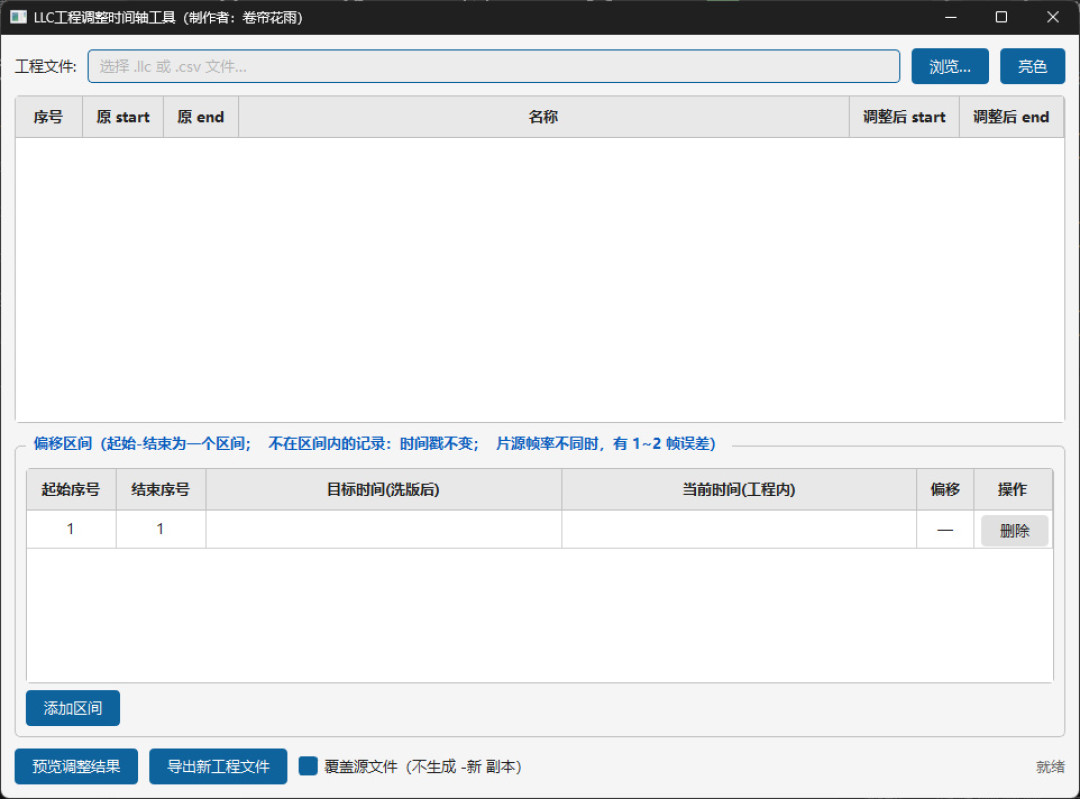This screenshot has height=799, width=1080.
Task: Click the 序号 column header
Action: [49, 117]
